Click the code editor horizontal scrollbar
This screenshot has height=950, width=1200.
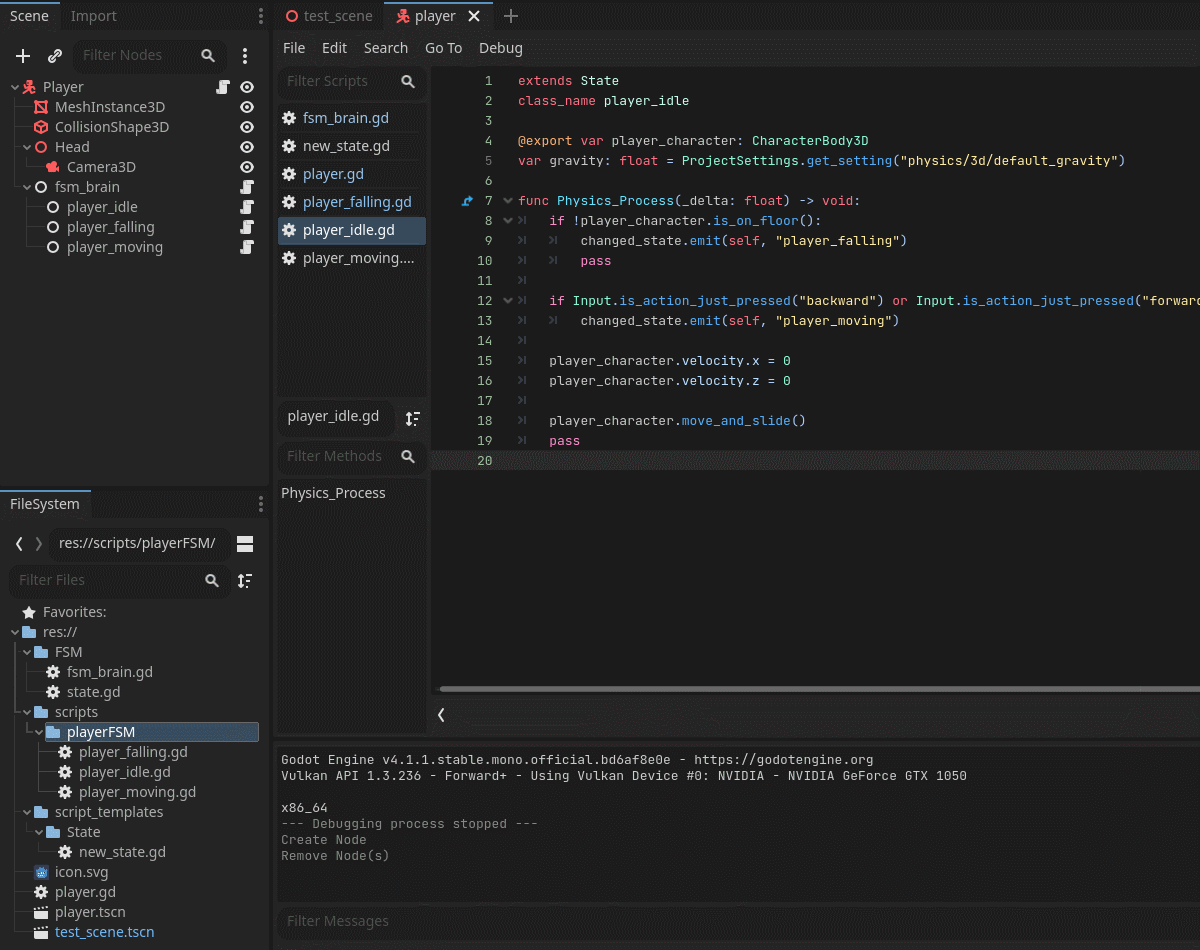(818, 689)
